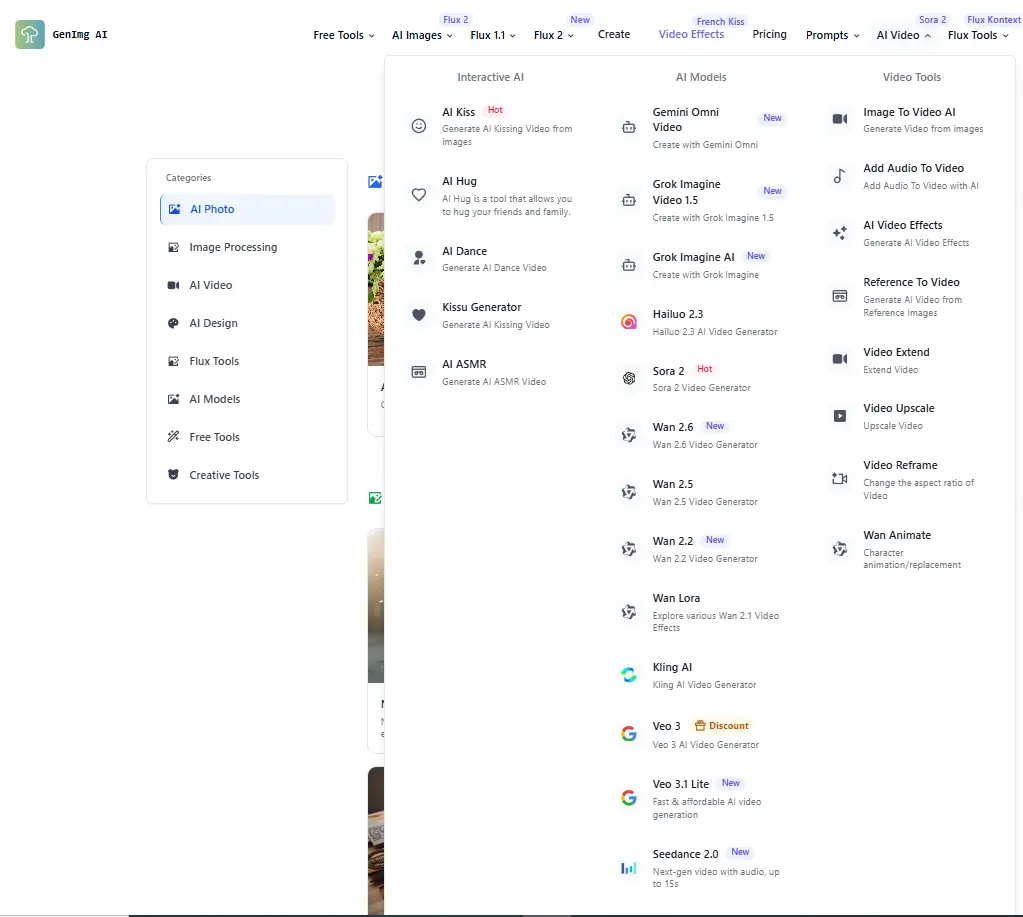
Task: Click the Seedance 2.0 bars icon
Action: [x=629, y=868]
